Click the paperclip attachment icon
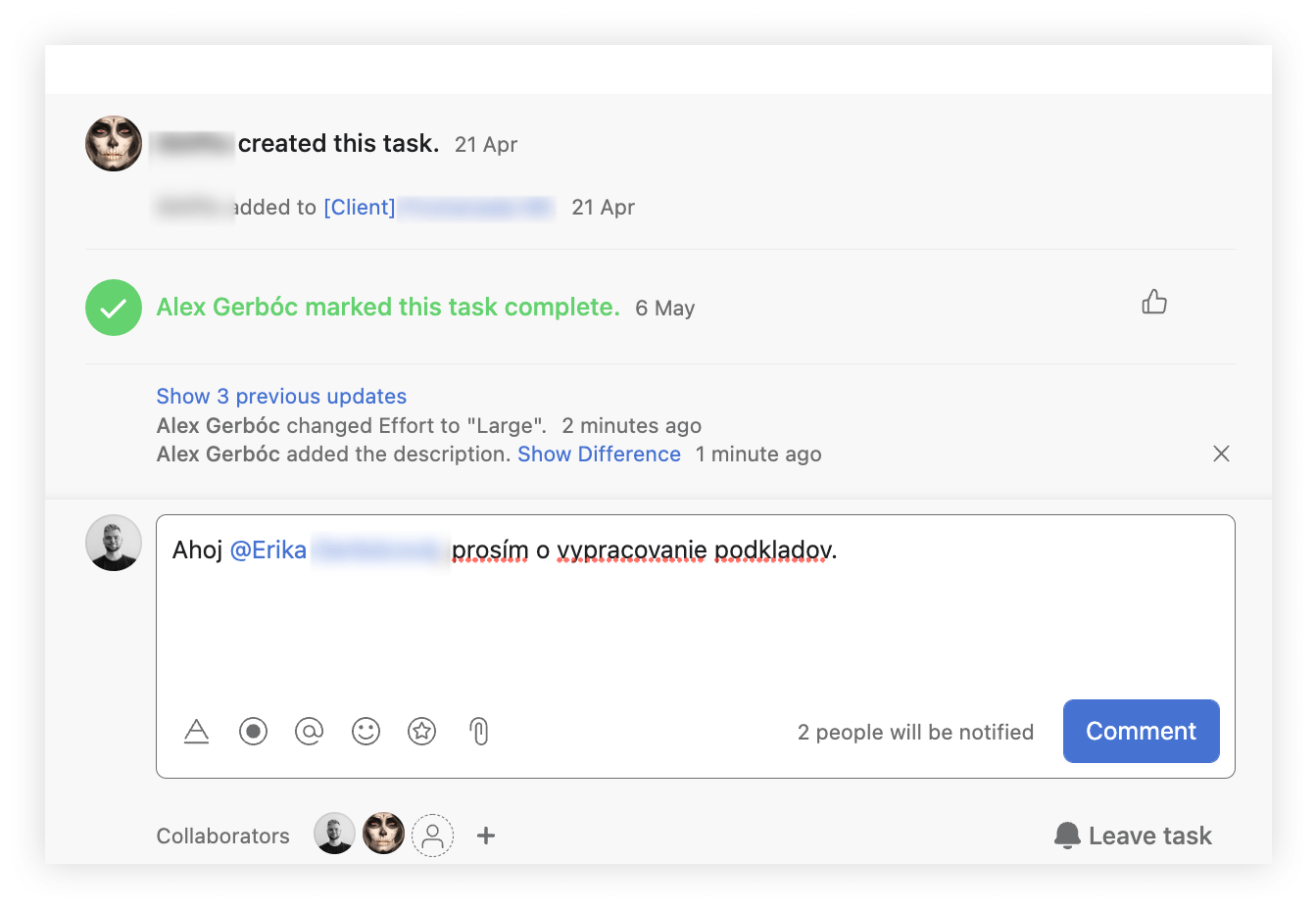This screenshot has height=908, width=1316. pyautogui.click(x=479, y=732)
